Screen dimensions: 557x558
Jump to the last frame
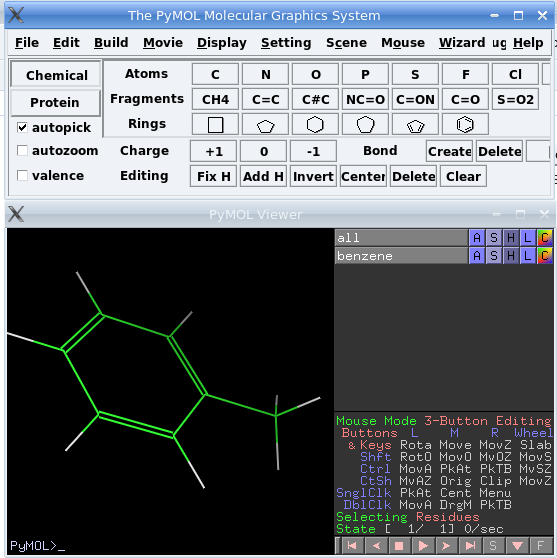click(x=470, y=546)
